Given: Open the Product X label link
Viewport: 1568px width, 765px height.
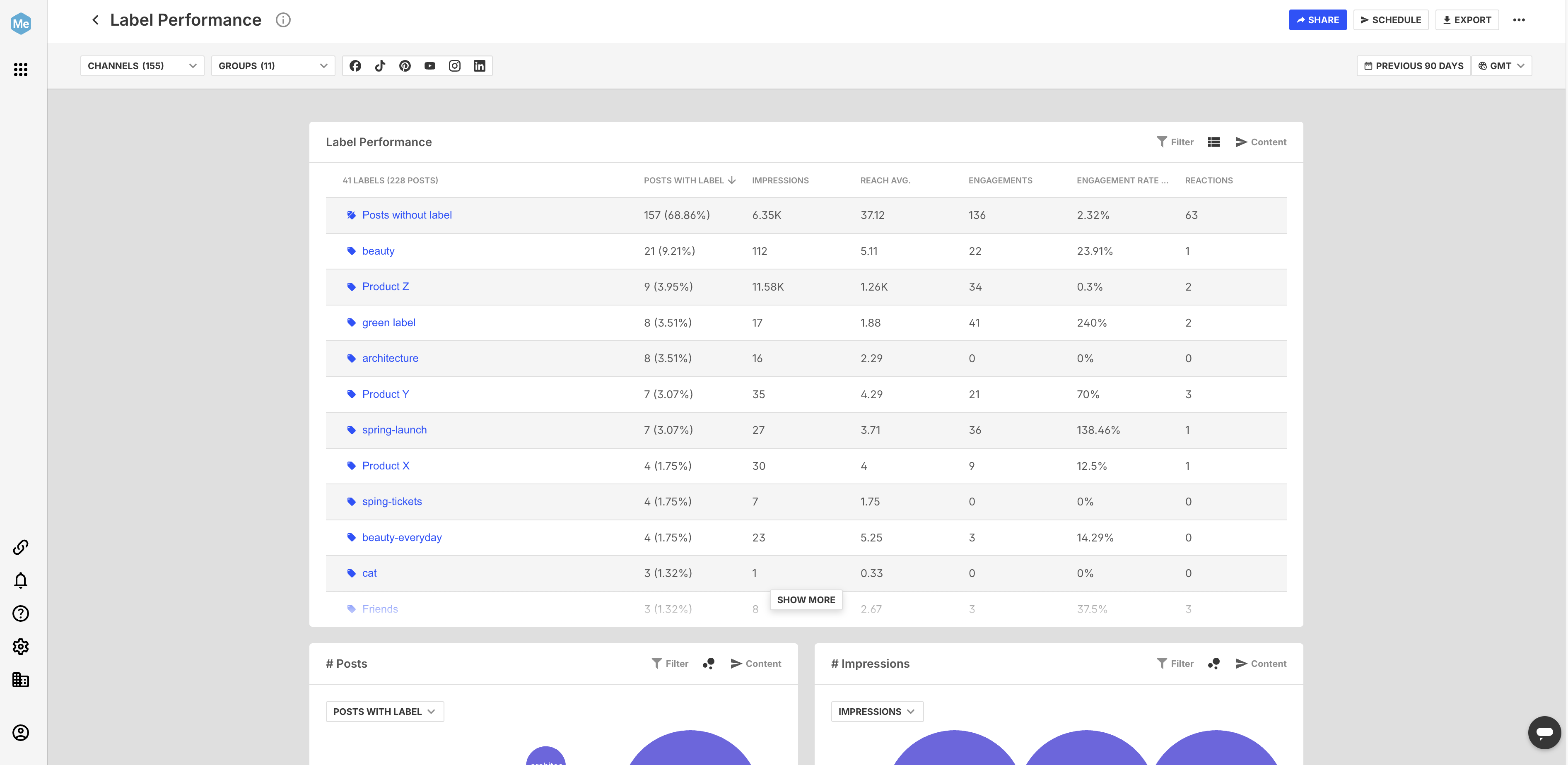Looking at the screenshot, I should 386,466.
